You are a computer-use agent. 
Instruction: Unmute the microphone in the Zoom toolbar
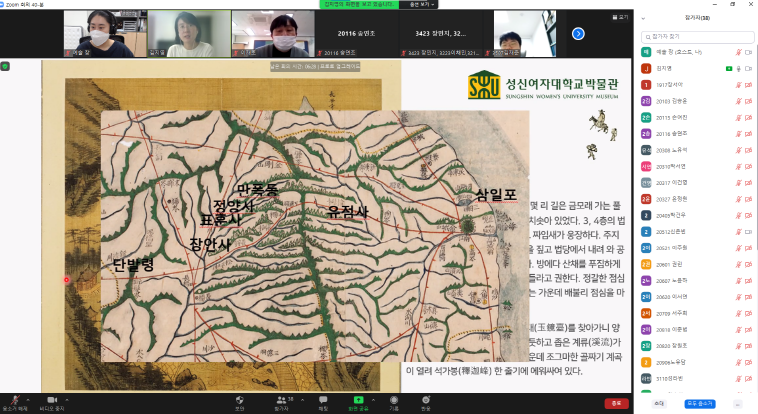coord(15,402)
